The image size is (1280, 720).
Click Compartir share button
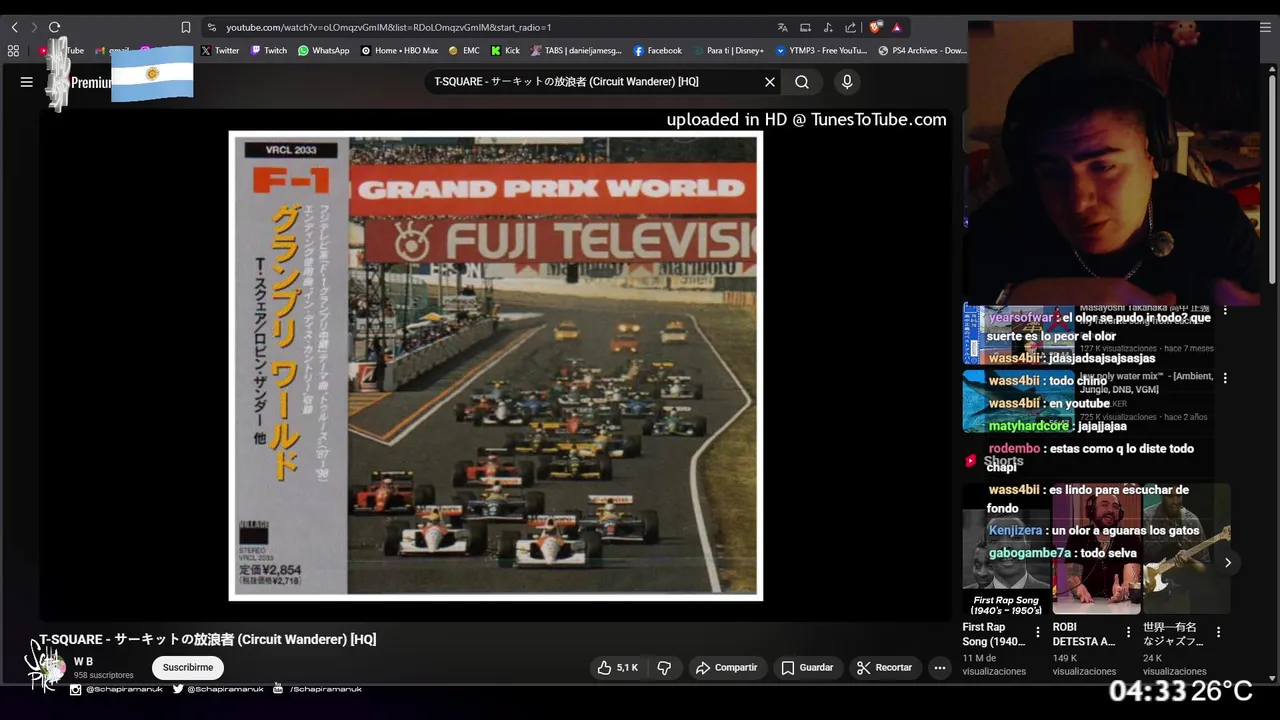[x=726, y=667]
